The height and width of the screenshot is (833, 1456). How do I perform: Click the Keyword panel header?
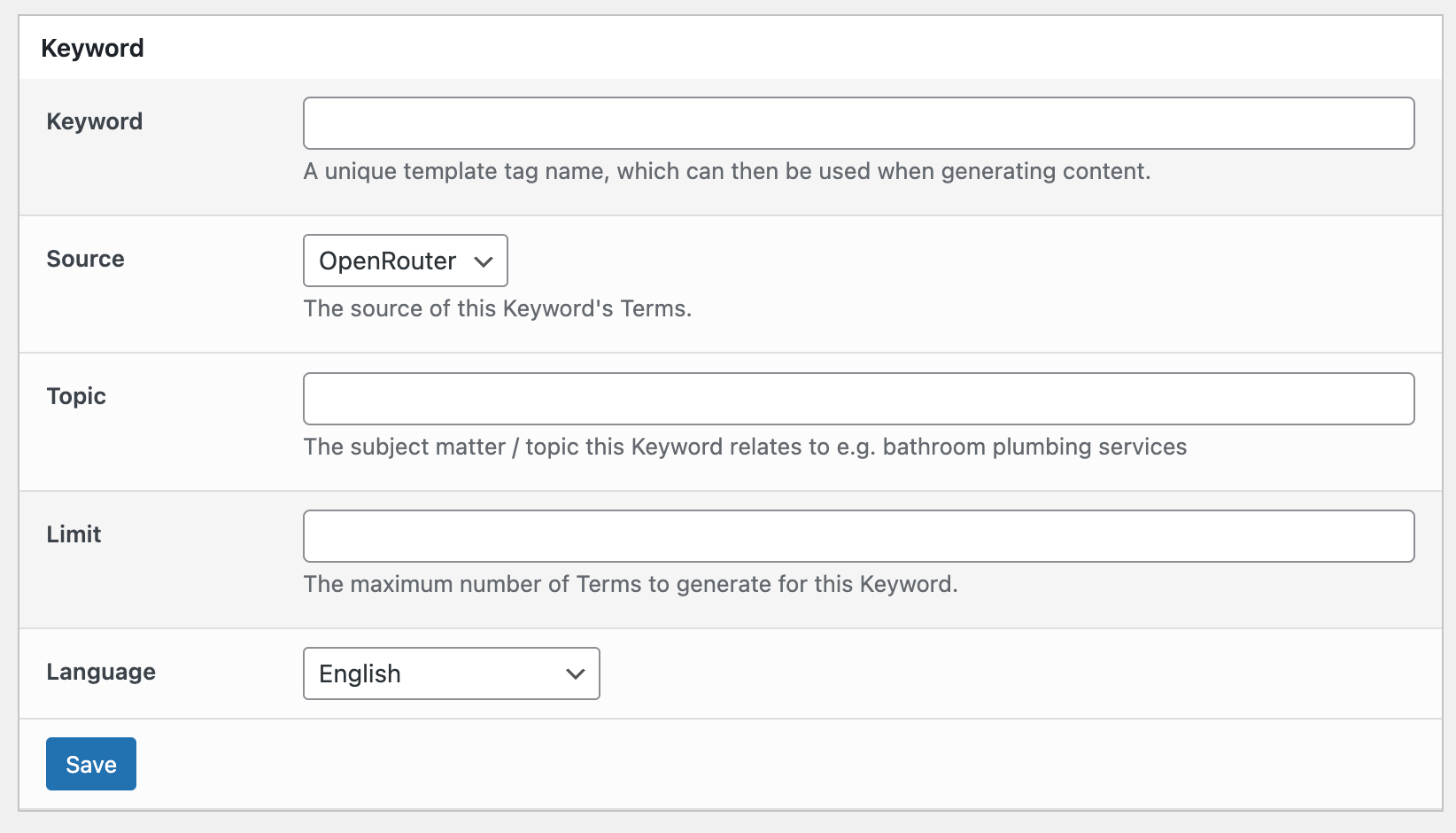pyautogui.click(x=92, y=47)
